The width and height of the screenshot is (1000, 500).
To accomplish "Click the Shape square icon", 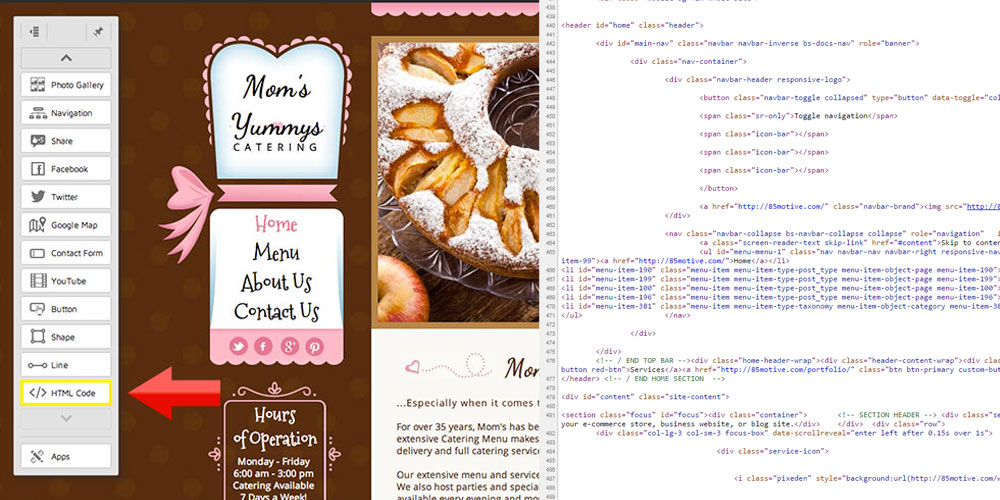I will pyautogui.click(x=38, y=337).
